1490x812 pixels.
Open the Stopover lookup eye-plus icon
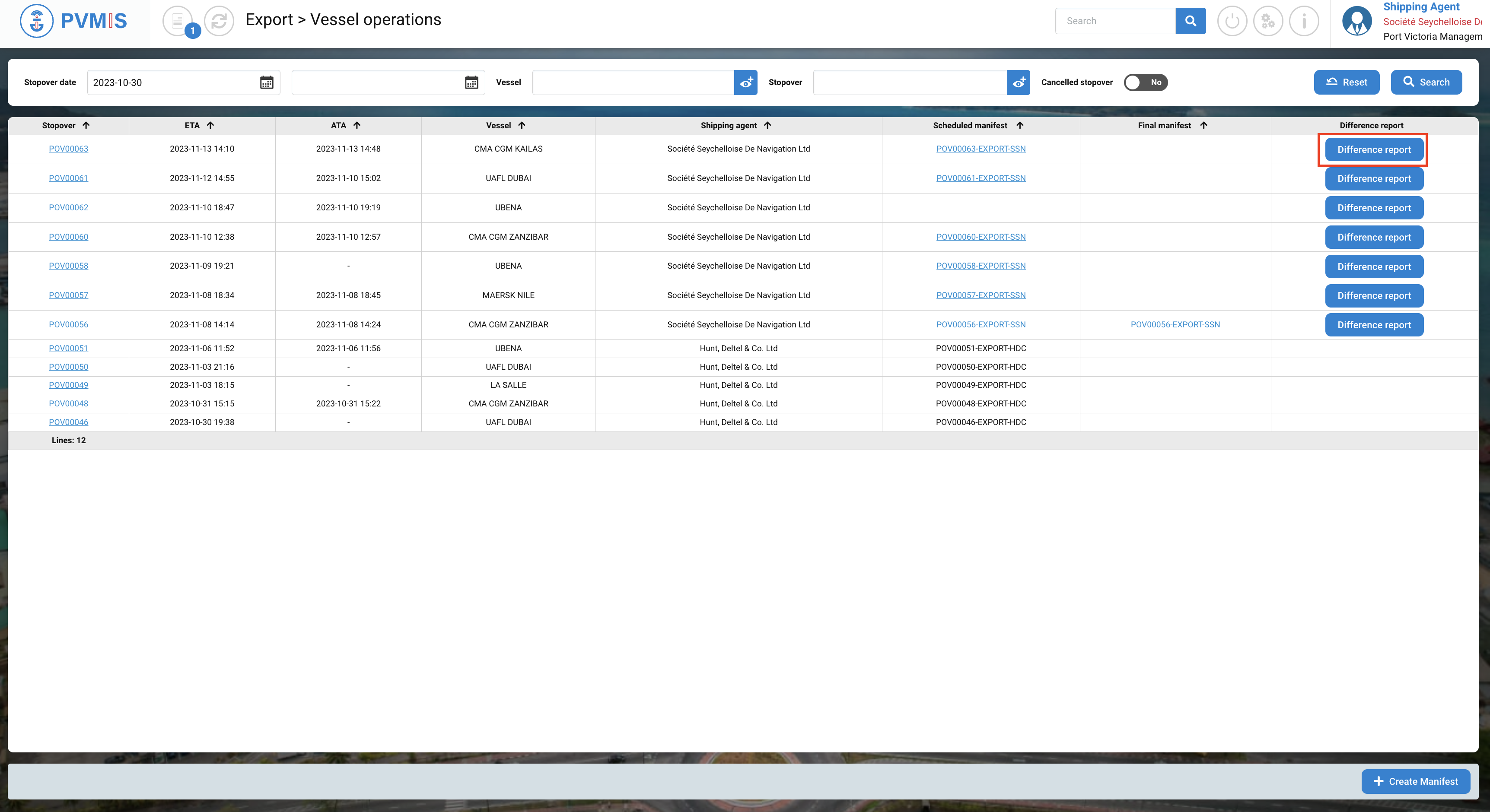click(x=1018, y=82)
